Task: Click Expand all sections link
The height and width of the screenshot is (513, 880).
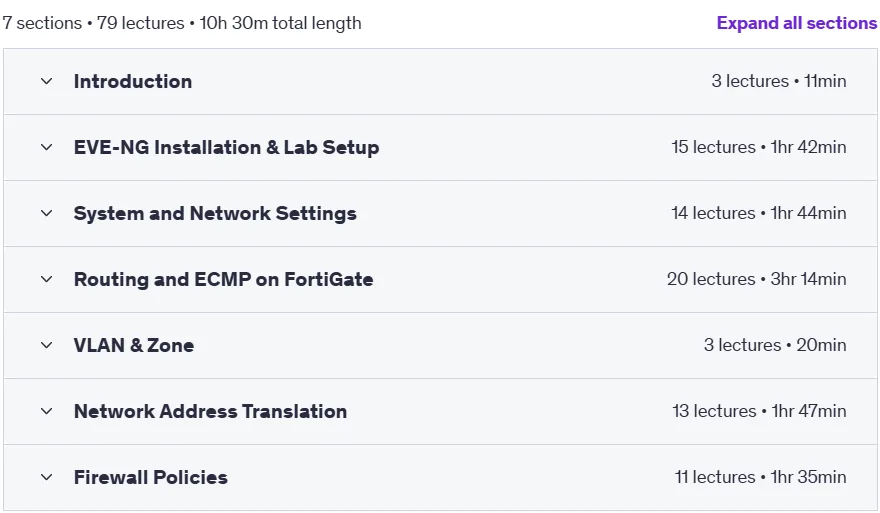Action: (x=796, y=23)
